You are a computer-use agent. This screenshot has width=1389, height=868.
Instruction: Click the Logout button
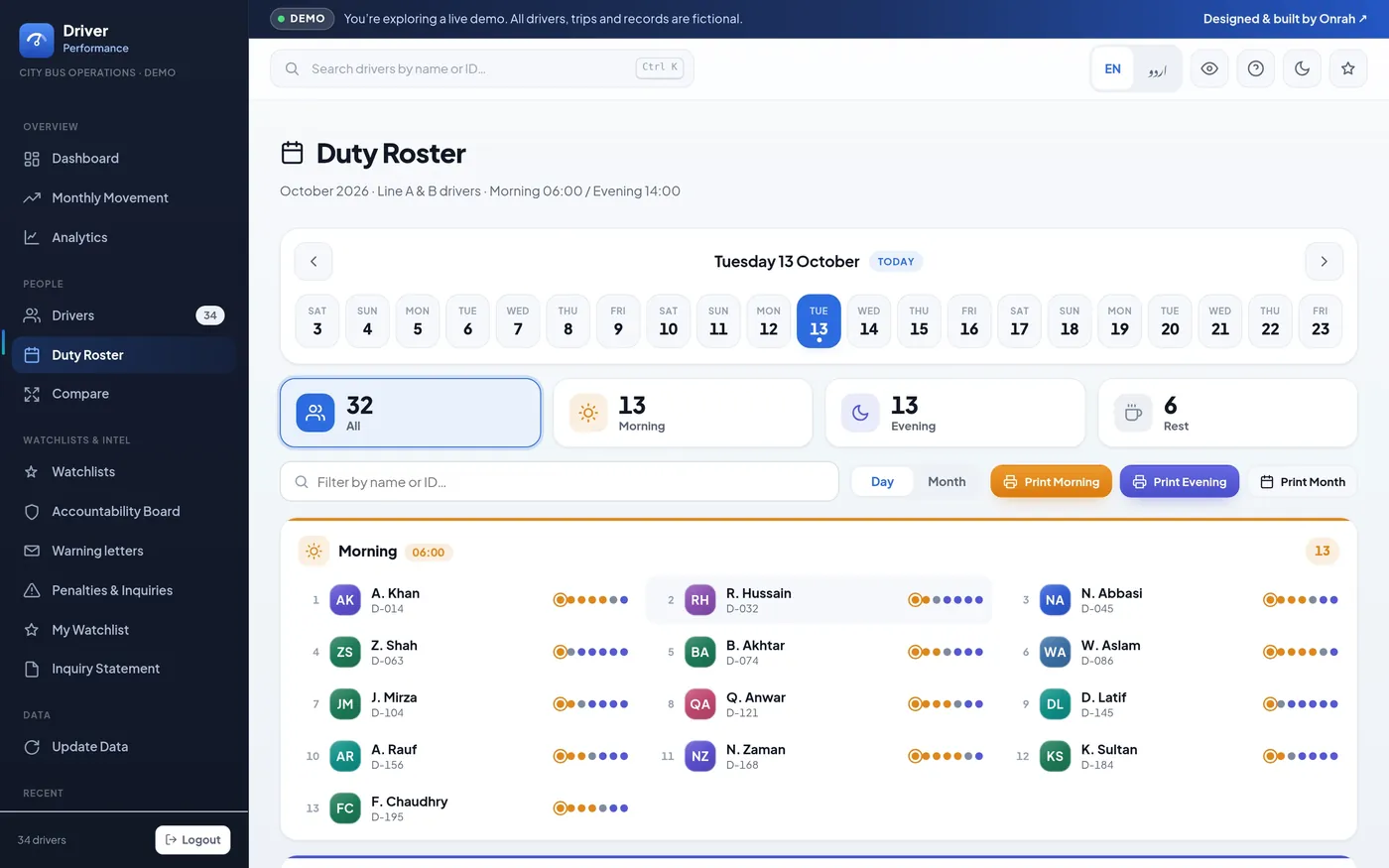(193, 840)
